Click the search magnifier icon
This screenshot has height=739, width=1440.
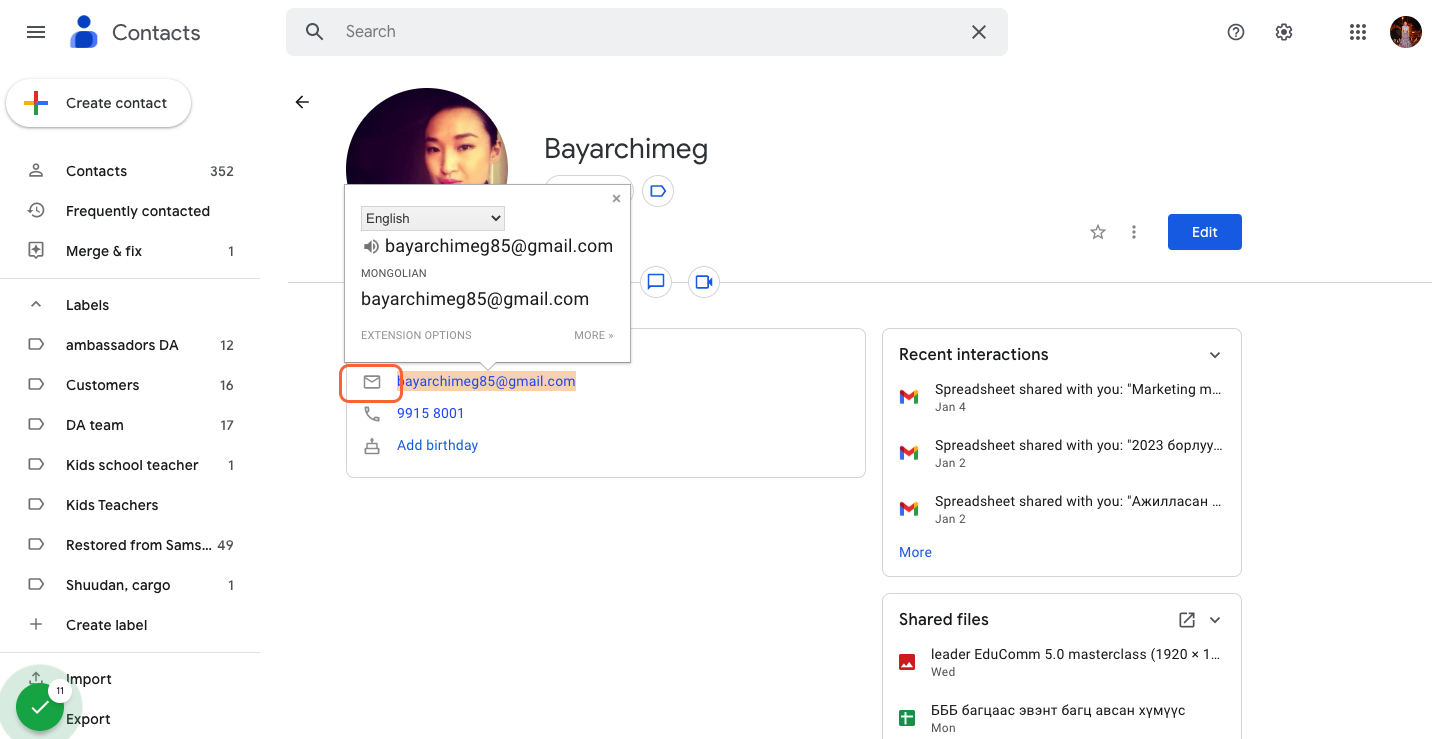tap(315, 32)
